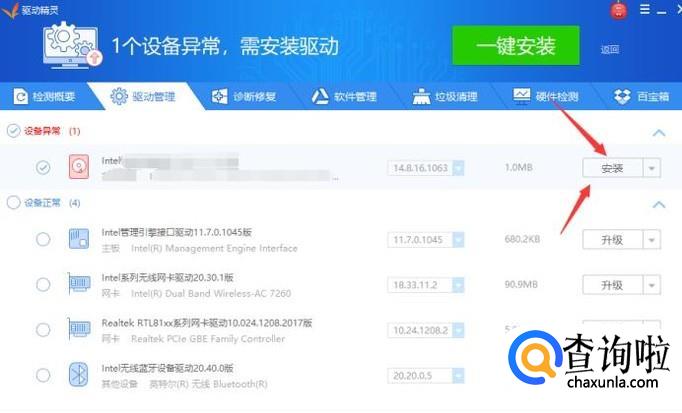Image resolution: width=682 pixels, height=413 pixels.
Task: Go to 垃圾清理 tab
Action: [x=445, y=96]
